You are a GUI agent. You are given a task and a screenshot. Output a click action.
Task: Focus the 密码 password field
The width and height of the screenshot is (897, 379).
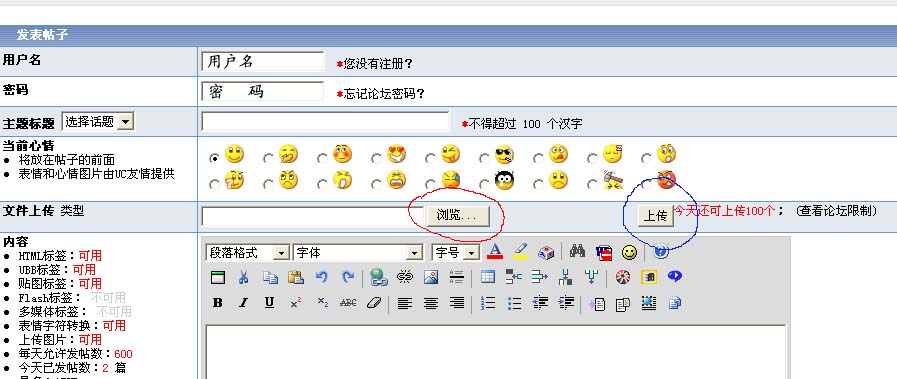point(263,91)
